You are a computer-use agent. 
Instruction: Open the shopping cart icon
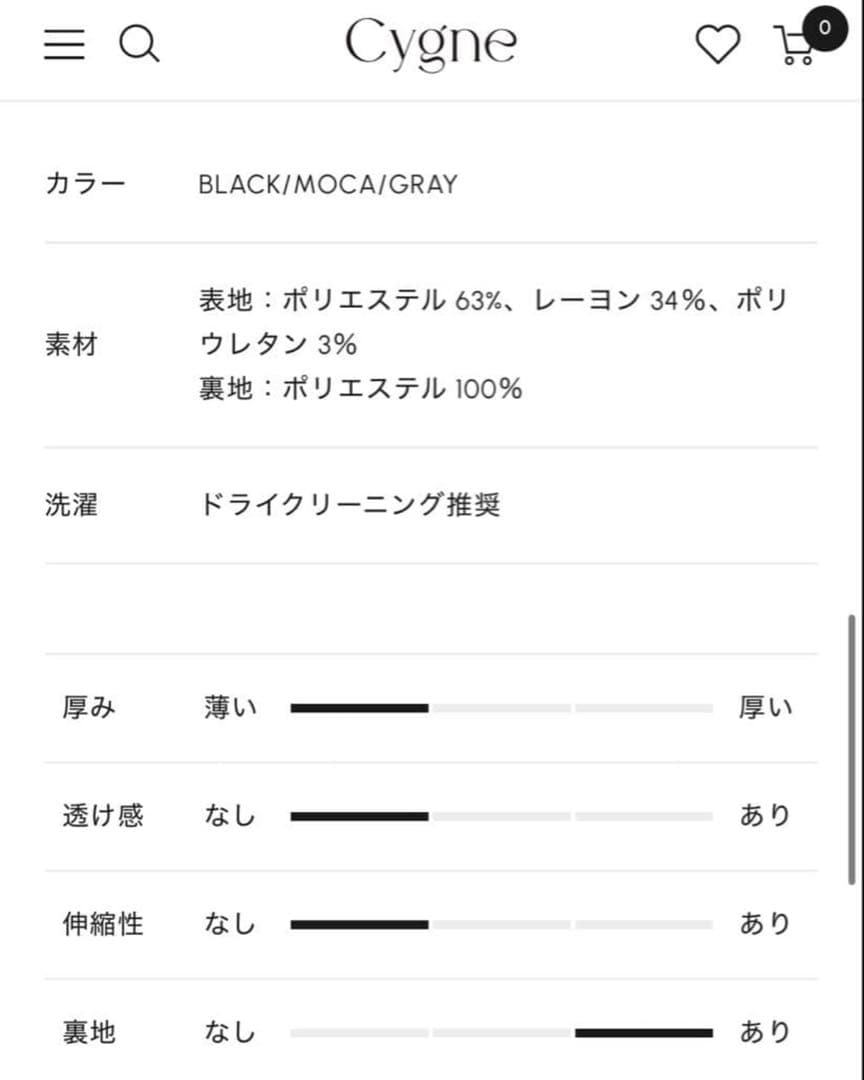(794, 47)
